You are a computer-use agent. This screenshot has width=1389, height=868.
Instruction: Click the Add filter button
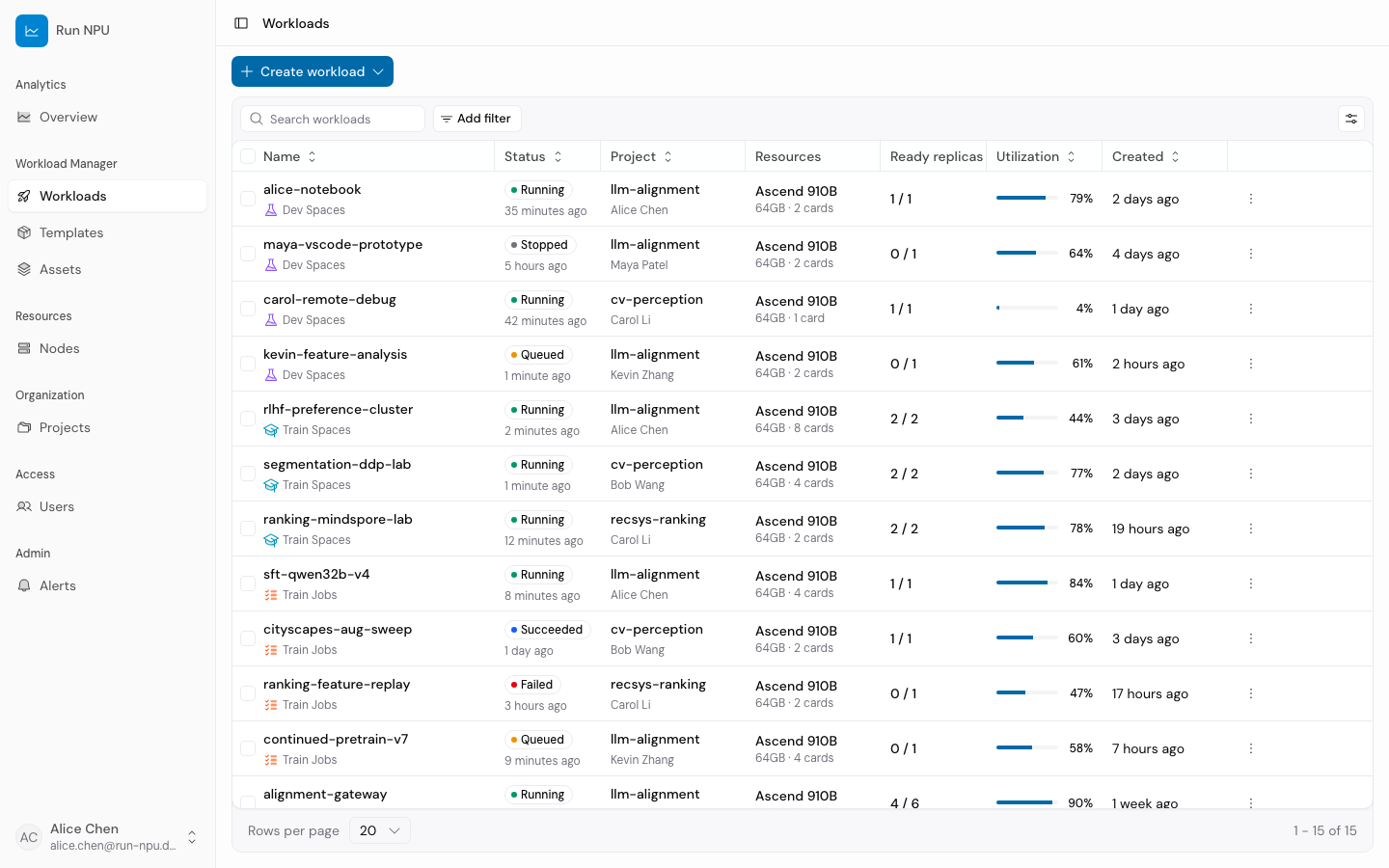pyautogui.click(x=477, y=119)
